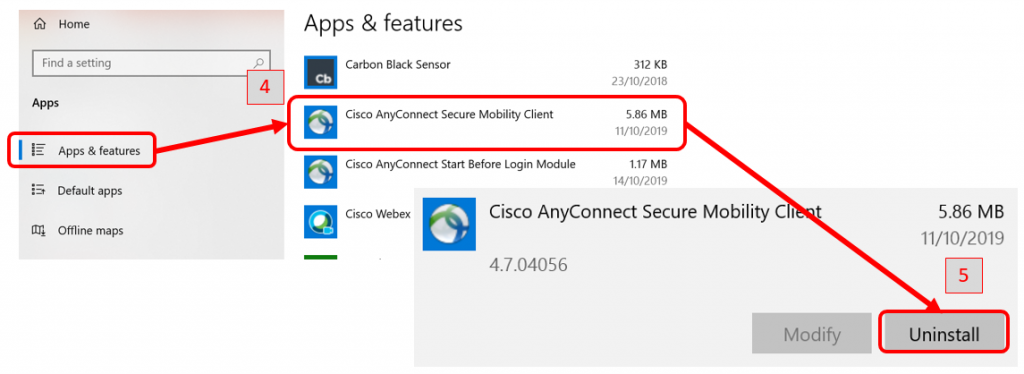Select Carbon Black Sensor list entry
Viewport: 1024px width, 374px height.
point(486,72)
